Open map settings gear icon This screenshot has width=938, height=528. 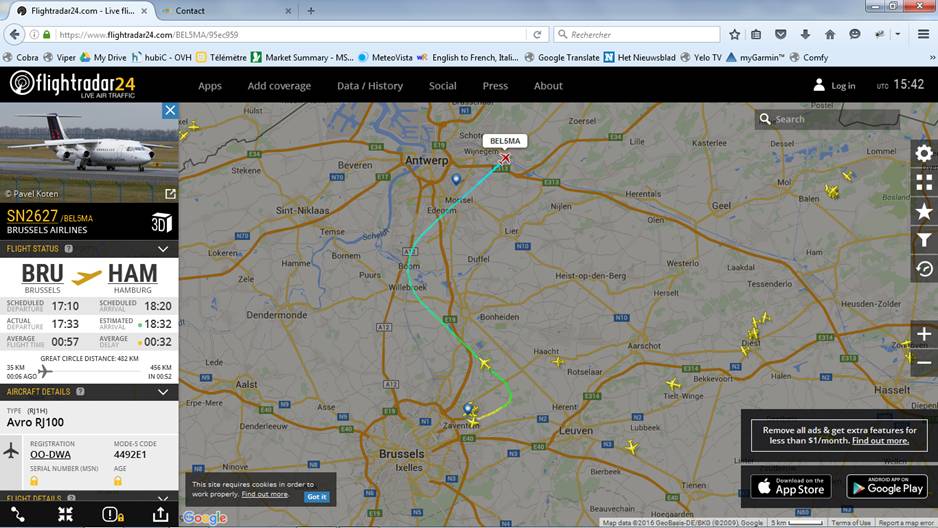coord(924,153)
